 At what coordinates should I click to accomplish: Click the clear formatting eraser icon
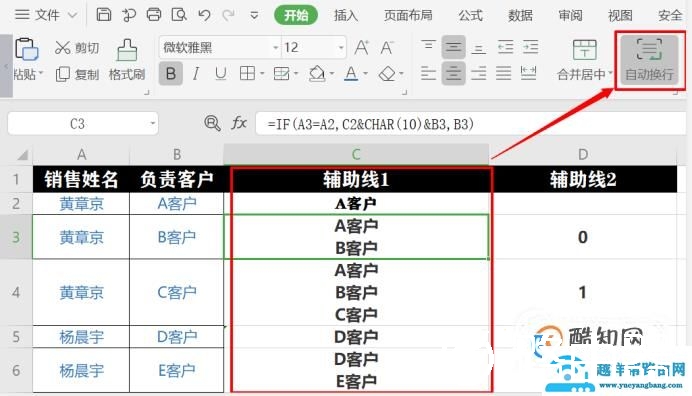point(387,73)
